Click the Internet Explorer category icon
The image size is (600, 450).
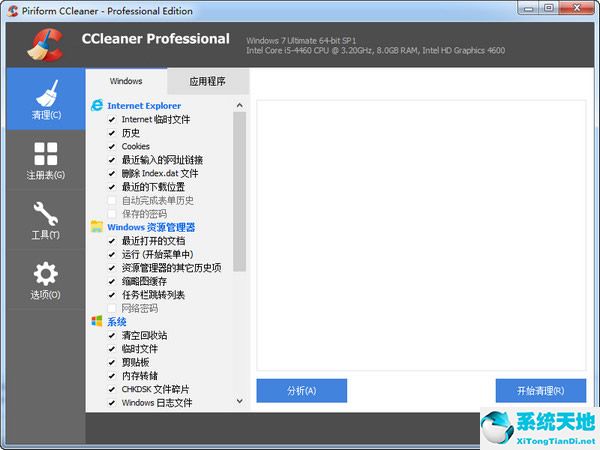coord(97,105)
